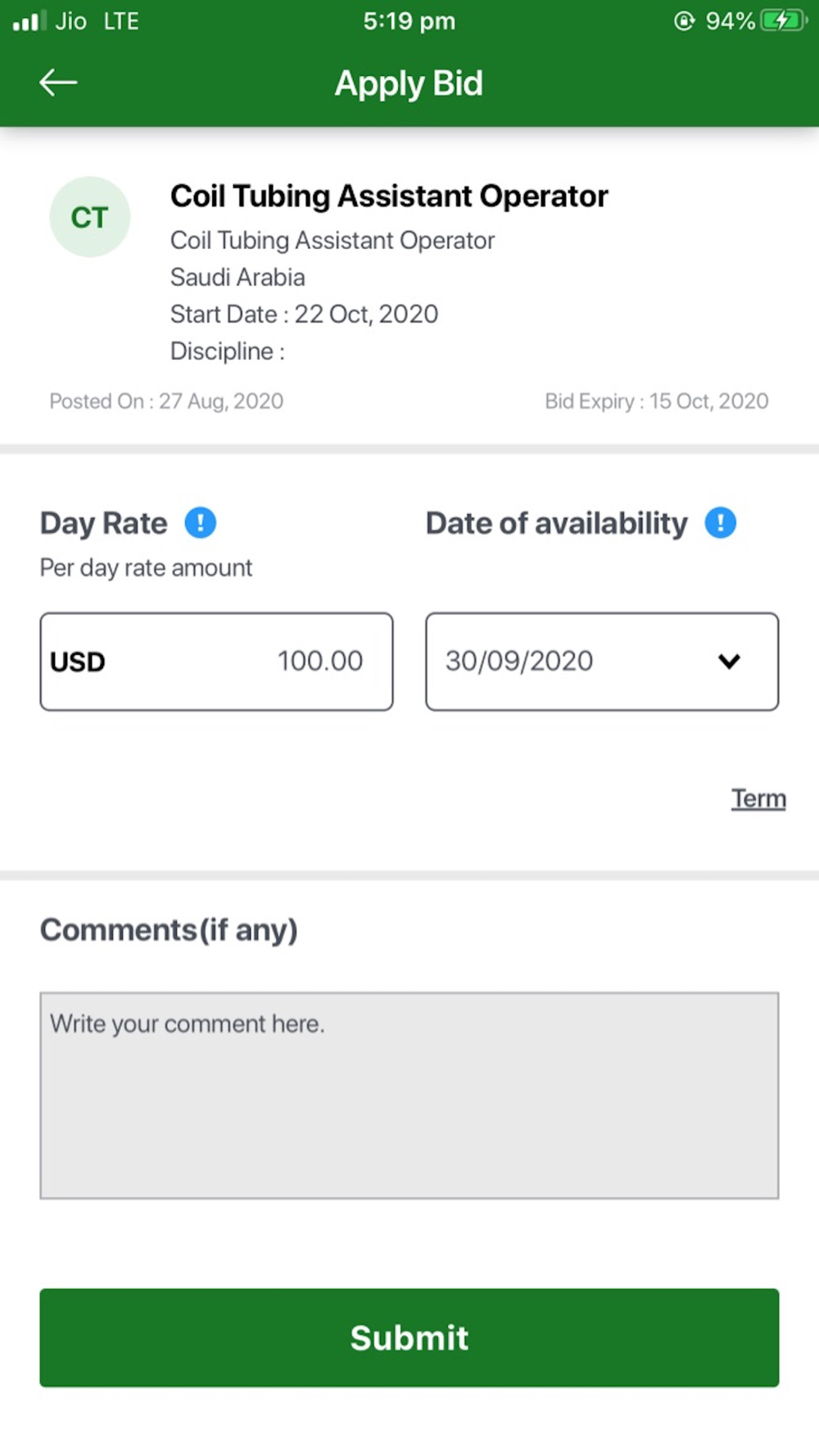Tap the battery icon in status bar
Viewport: 819px width, 1456px height.
(x=783, y=20)
